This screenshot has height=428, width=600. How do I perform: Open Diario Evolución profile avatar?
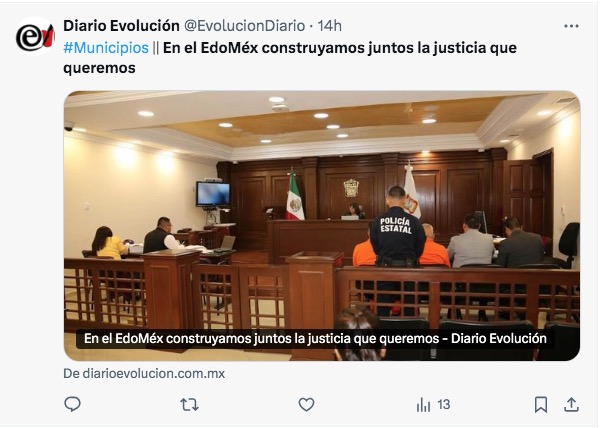pyautogui.click(x=35, y=36)
